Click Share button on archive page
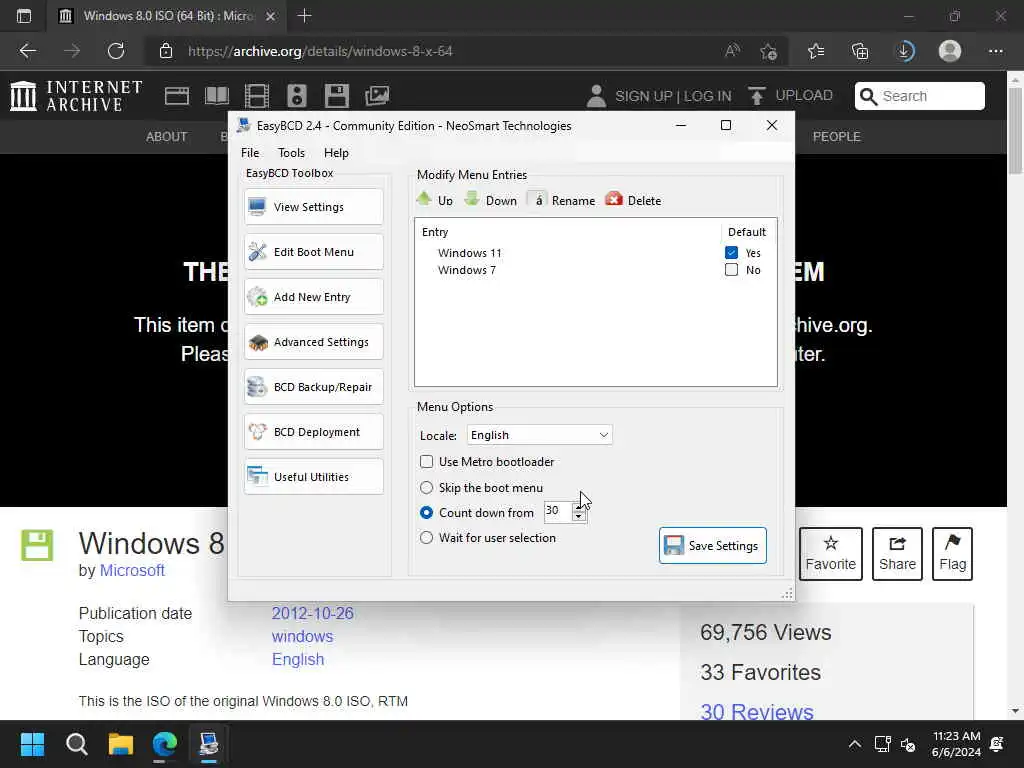 897,554
